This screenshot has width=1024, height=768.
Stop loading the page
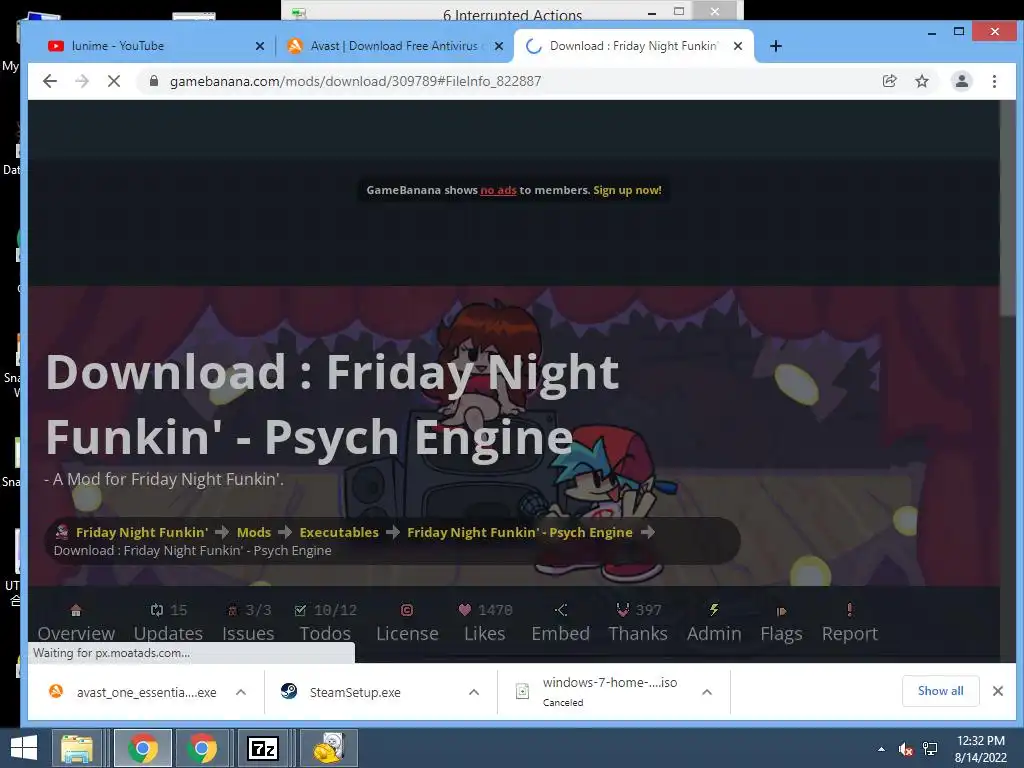pyautogui.click(x=114, y=81)
